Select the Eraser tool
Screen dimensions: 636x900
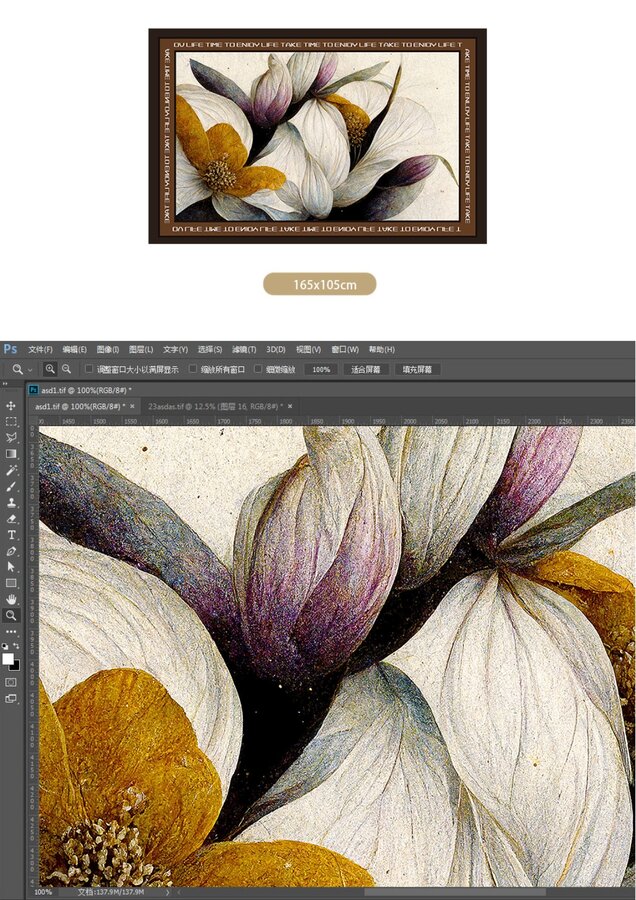11,519
